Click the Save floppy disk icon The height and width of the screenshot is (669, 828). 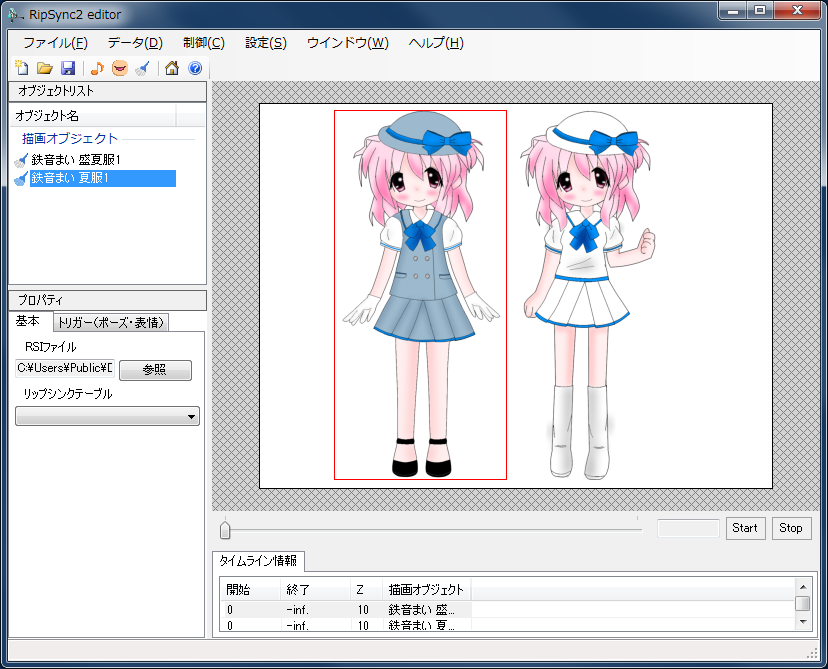pos(68,68)
